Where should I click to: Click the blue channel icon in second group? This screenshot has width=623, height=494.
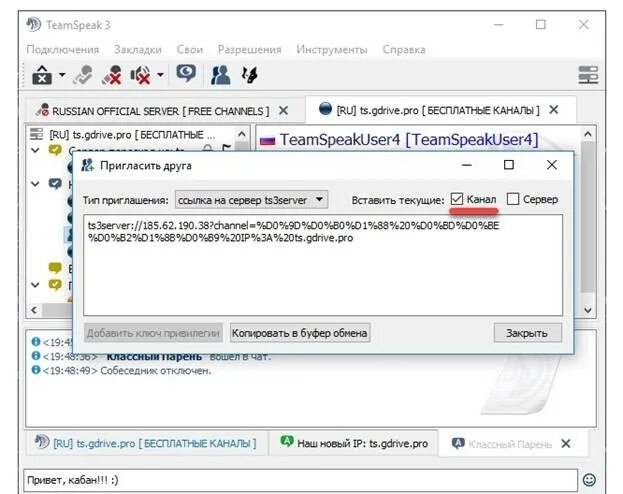point(55,184)
